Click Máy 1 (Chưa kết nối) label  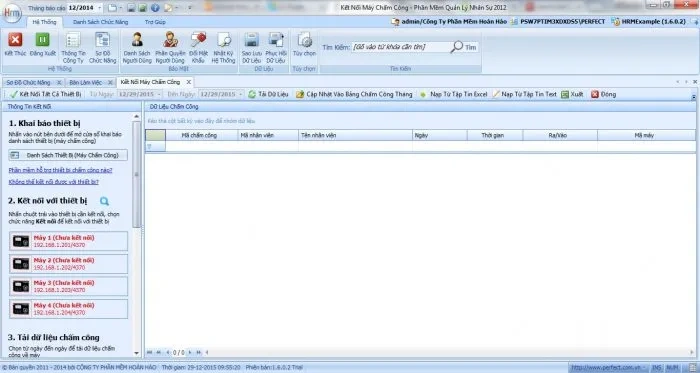pyautogui.click(x=64, y=238)
